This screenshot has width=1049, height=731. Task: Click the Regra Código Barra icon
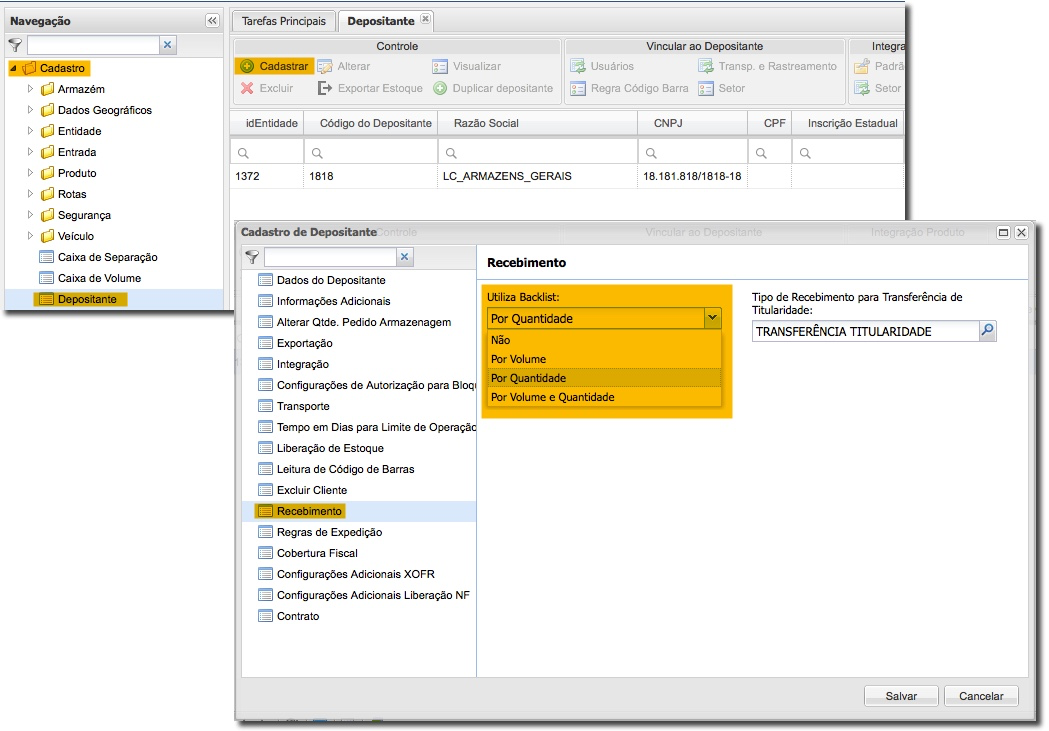click(x=577, y=88)
